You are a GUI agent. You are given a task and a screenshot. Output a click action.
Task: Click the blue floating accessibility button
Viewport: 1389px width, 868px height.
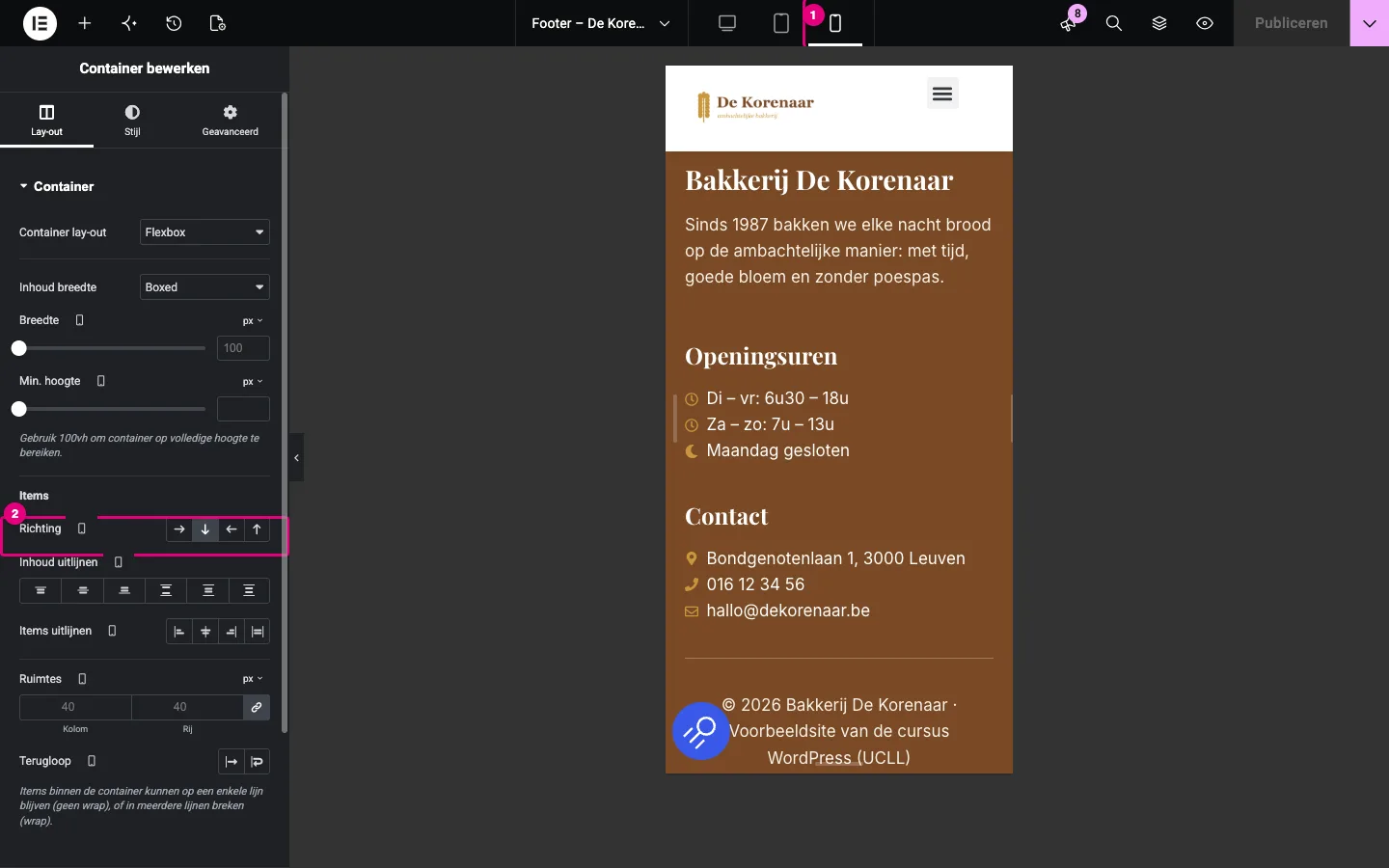click(x=701, y=731)
